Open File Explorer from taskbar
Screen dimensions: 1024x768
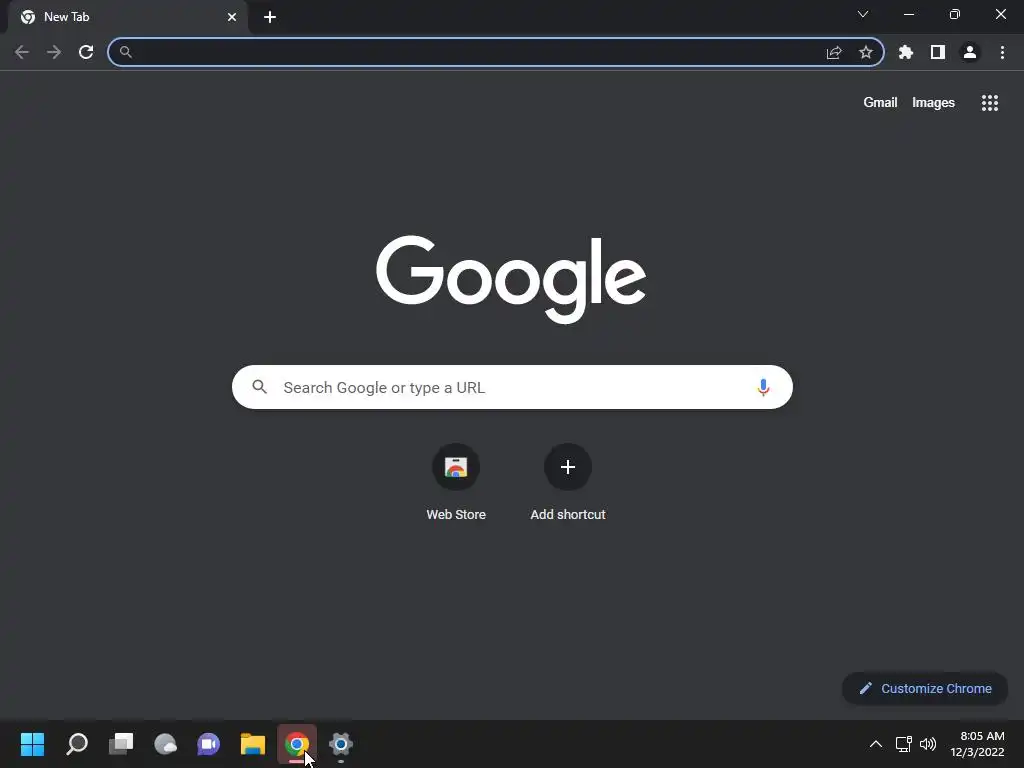[x=253, y=744]
